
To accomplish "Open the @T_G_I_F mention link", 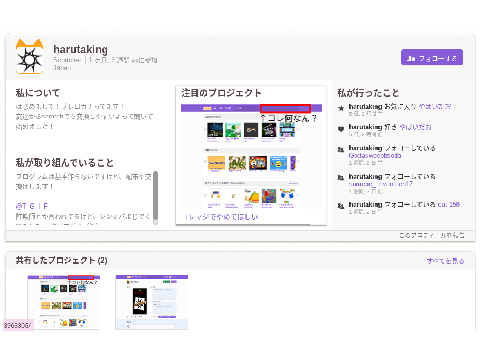I will point(32,206).
